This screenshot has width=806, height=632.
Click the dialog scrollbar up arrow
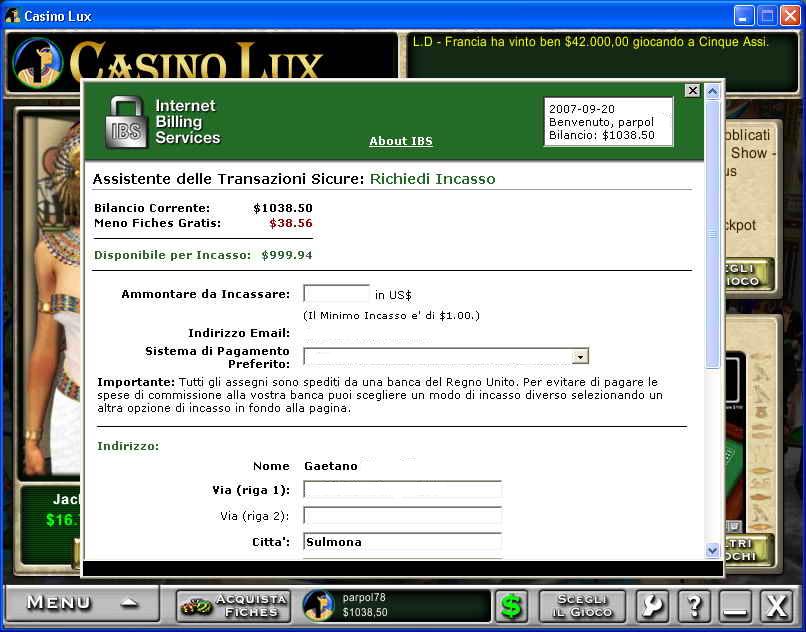[712, 92]
